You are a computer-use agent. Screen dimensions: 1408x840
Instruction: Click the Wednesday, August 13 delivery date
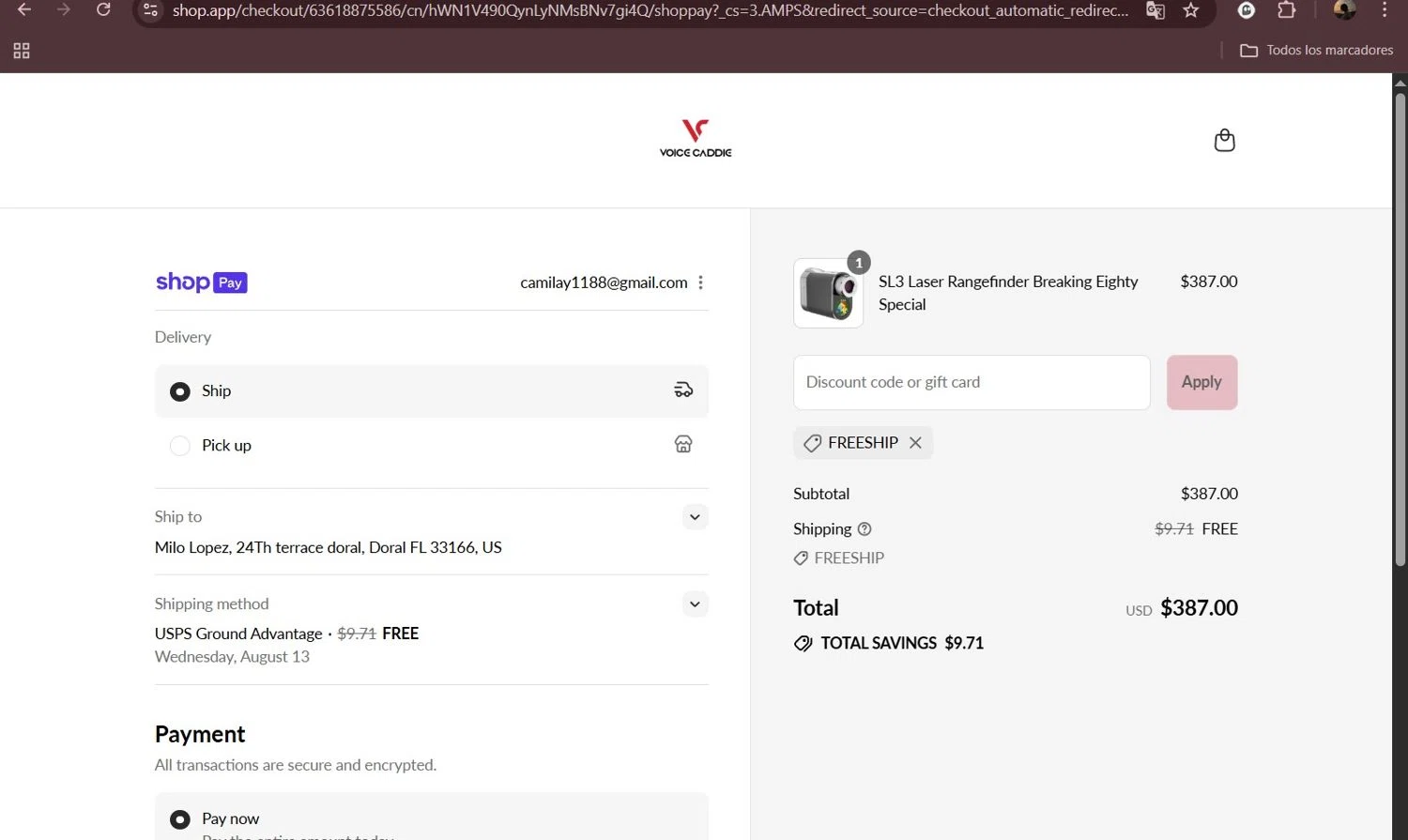click(x=232, y=657)
